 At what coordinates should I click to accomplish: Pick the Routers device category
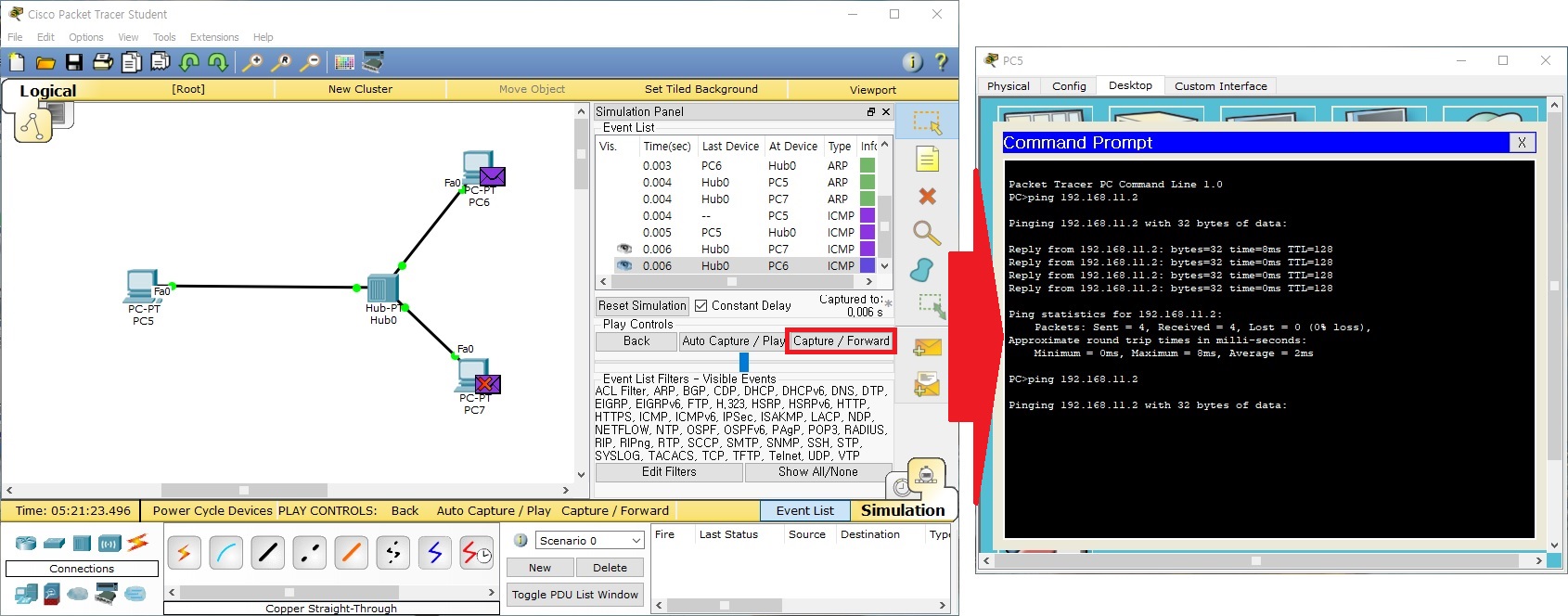coord(26,543)
